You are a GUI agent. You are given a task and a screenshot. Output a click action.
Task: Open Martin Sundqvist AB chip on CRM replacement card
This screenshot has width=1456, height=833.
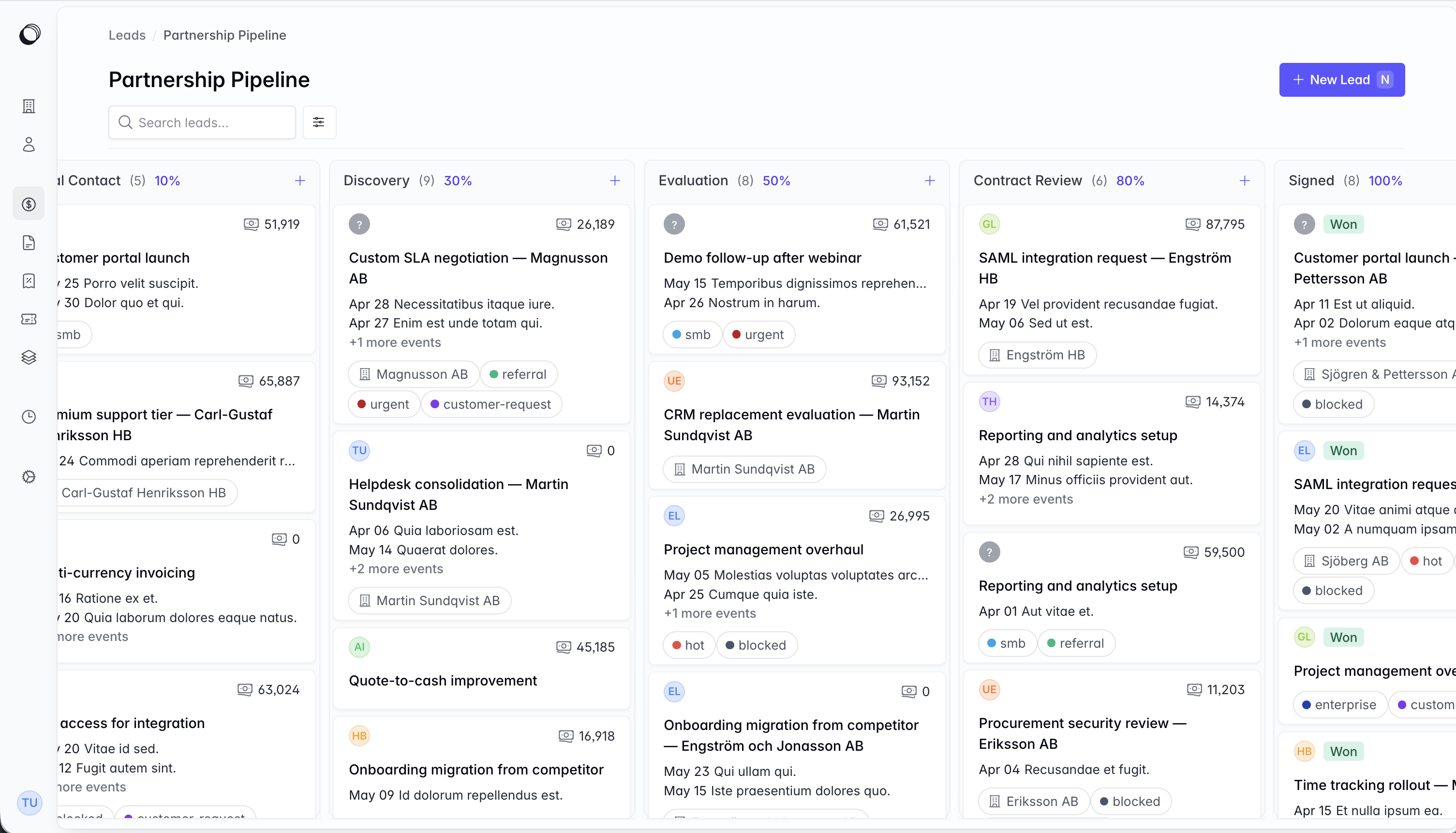tap(744, 469)
